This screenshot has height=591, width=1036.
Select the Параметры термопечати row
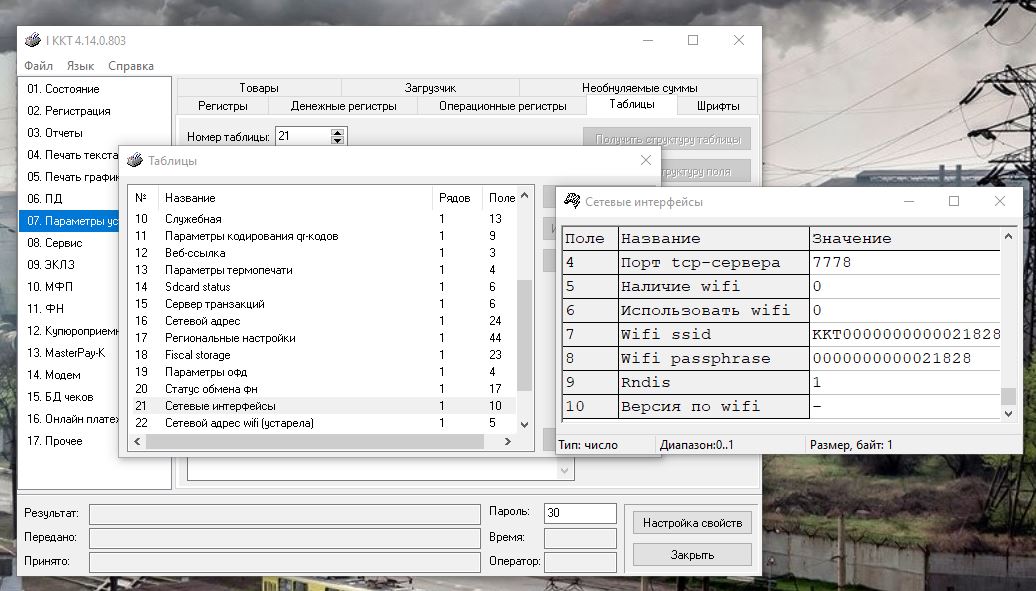[x=322, y=270]
